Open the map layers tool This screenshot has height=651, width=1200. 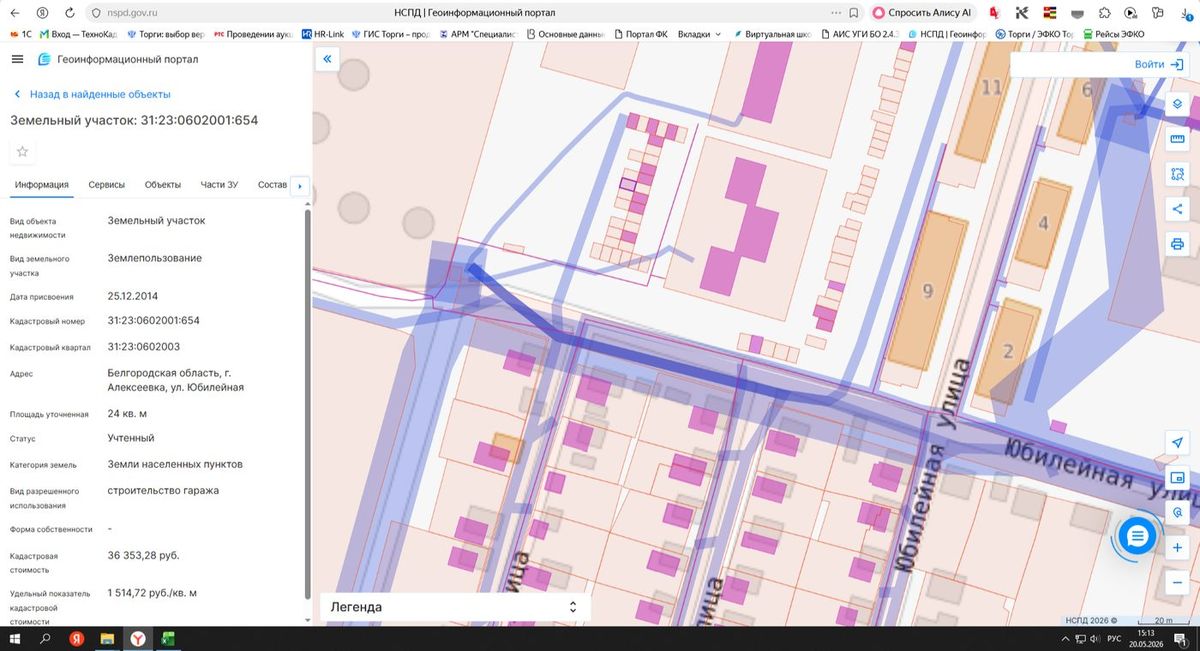tap(1177, 104)
